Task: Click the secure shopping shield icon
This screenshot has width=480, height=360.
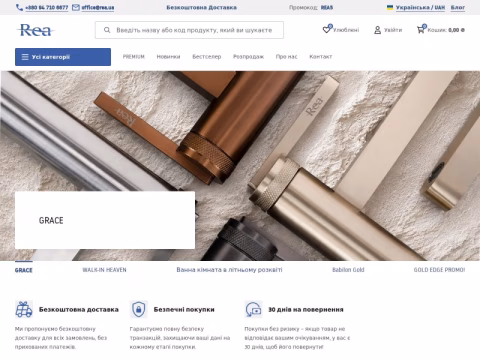Action: tap(138, 309)
